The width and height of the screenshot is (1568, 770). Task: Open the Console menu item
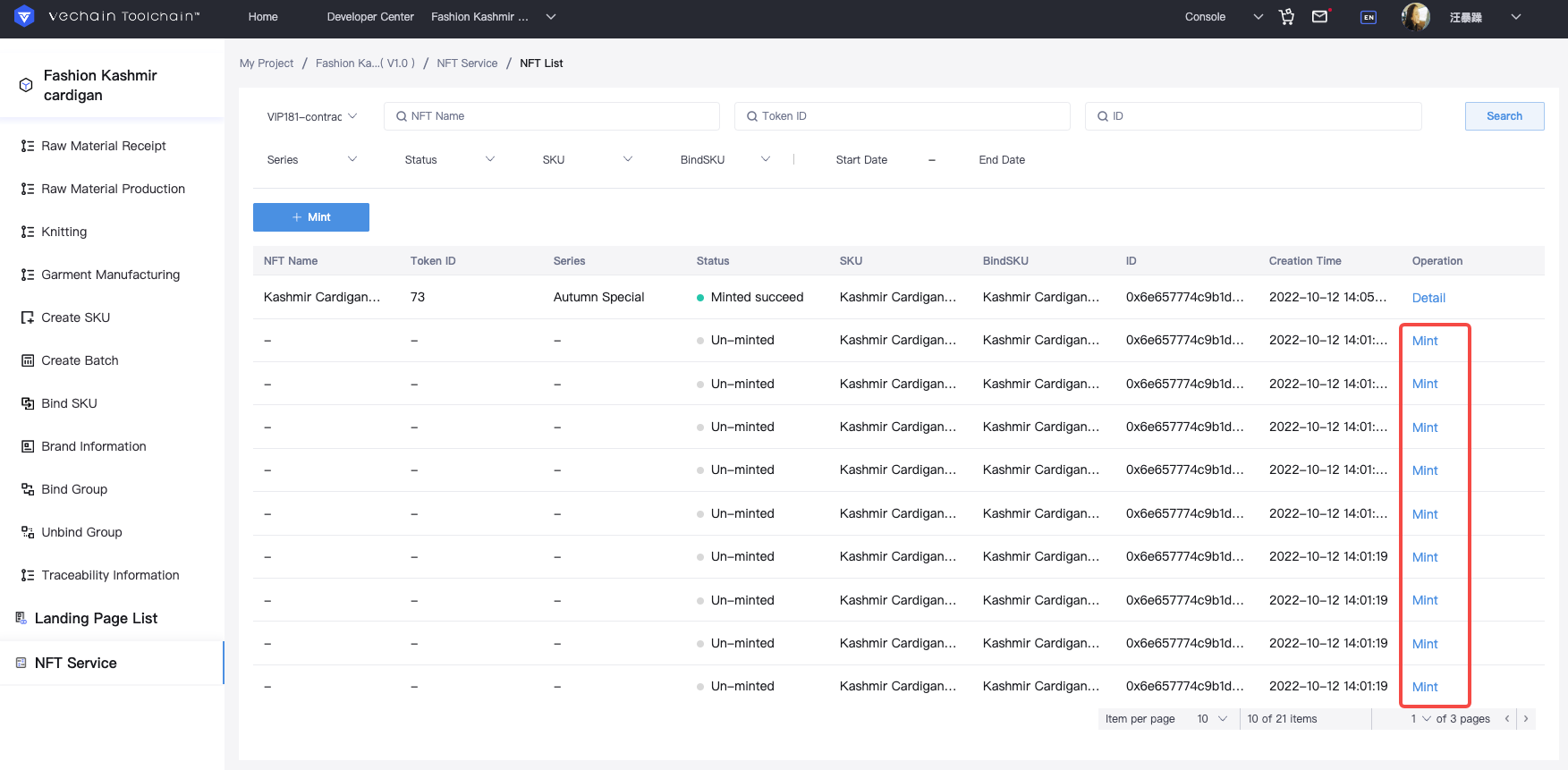pyautogui.click(x=1206, y=17)
